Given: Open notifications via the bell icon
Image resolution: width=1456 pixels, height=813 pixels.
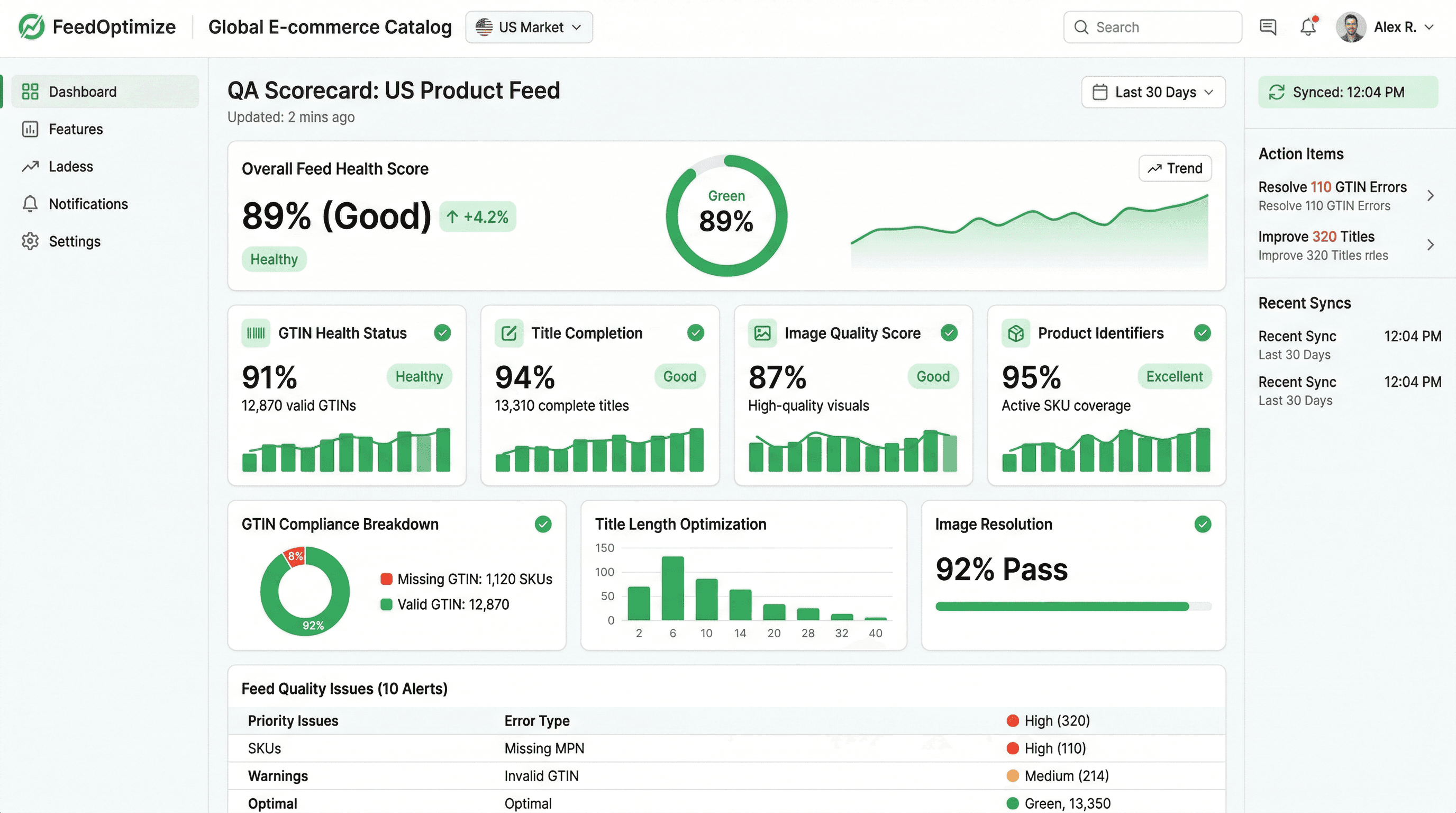Looking at the screenshot, I should 1307,26.
